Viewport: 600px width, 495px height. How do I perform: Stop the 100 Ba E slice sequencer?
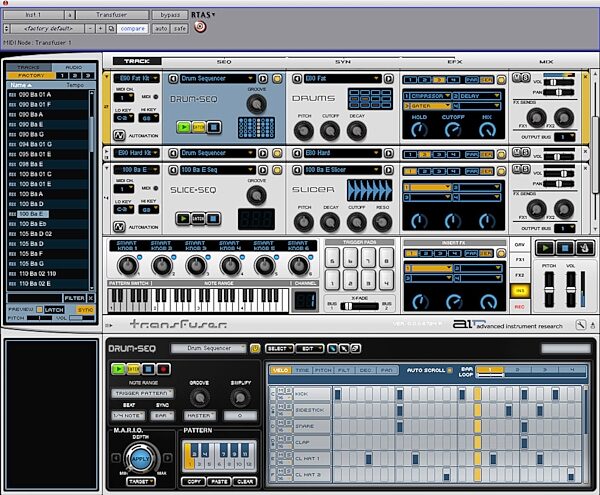(x=214, y=218)
